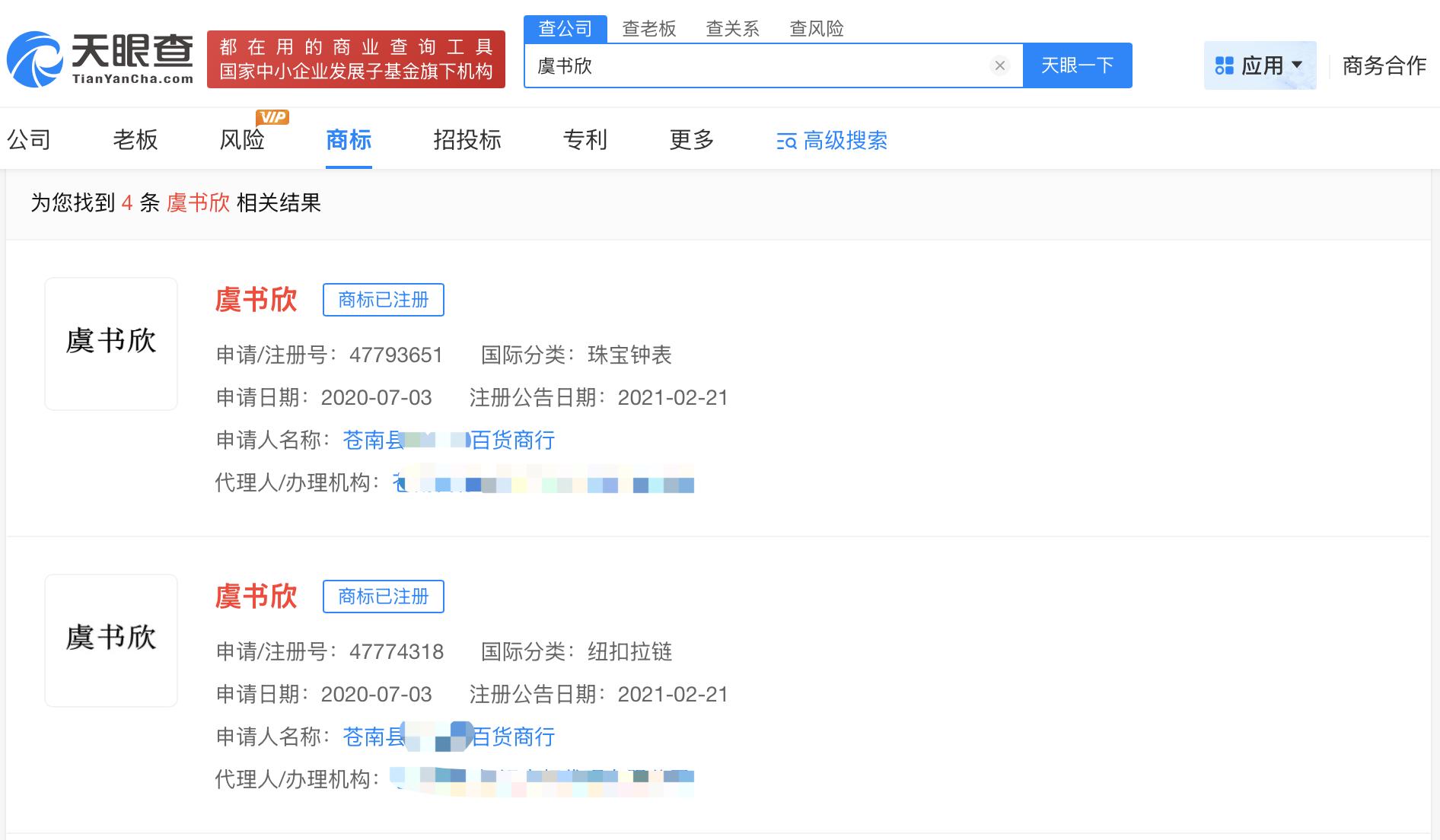Switch to 查关系 search mode

(x=732, y=29)
